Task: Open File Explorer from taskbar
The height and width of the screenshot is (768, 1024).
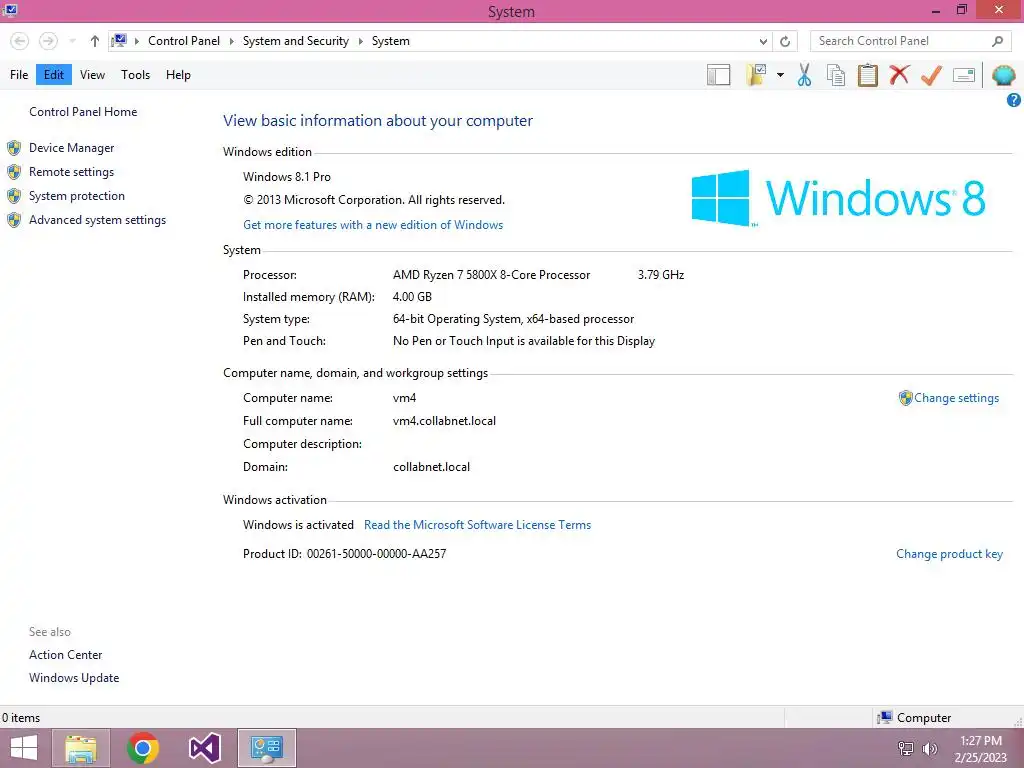Action: click(81, 748)
